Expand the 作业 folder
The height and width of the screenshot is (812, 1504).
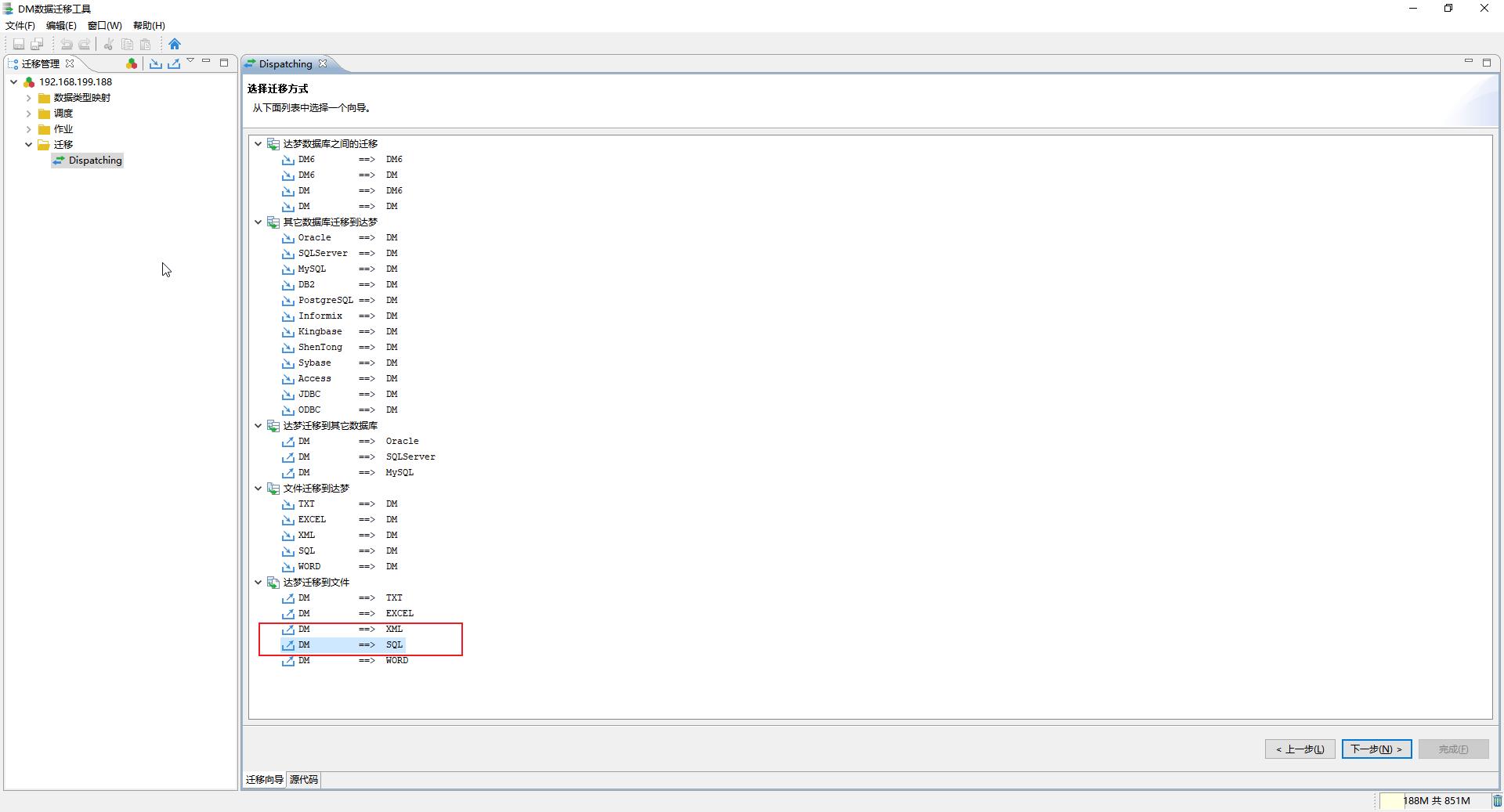click(29, 129)
